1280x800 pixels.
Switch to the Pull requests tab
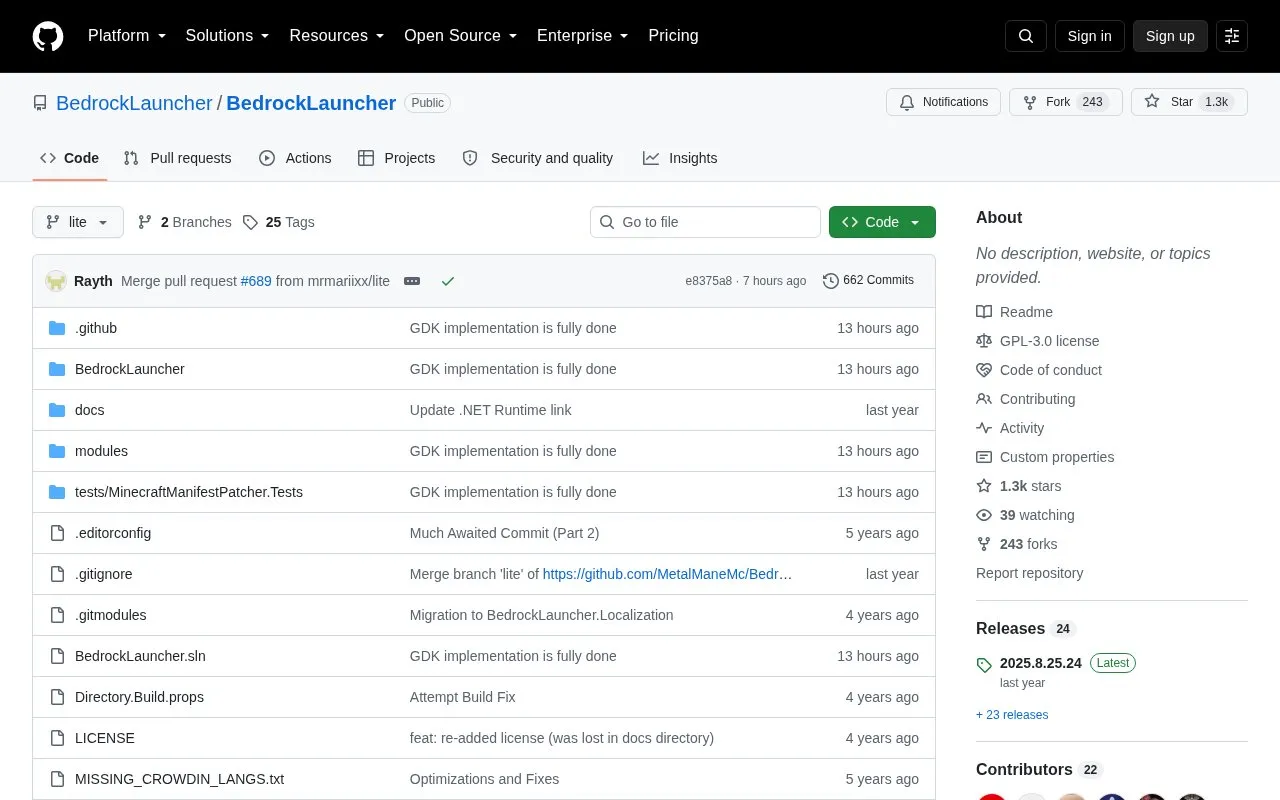178,158
